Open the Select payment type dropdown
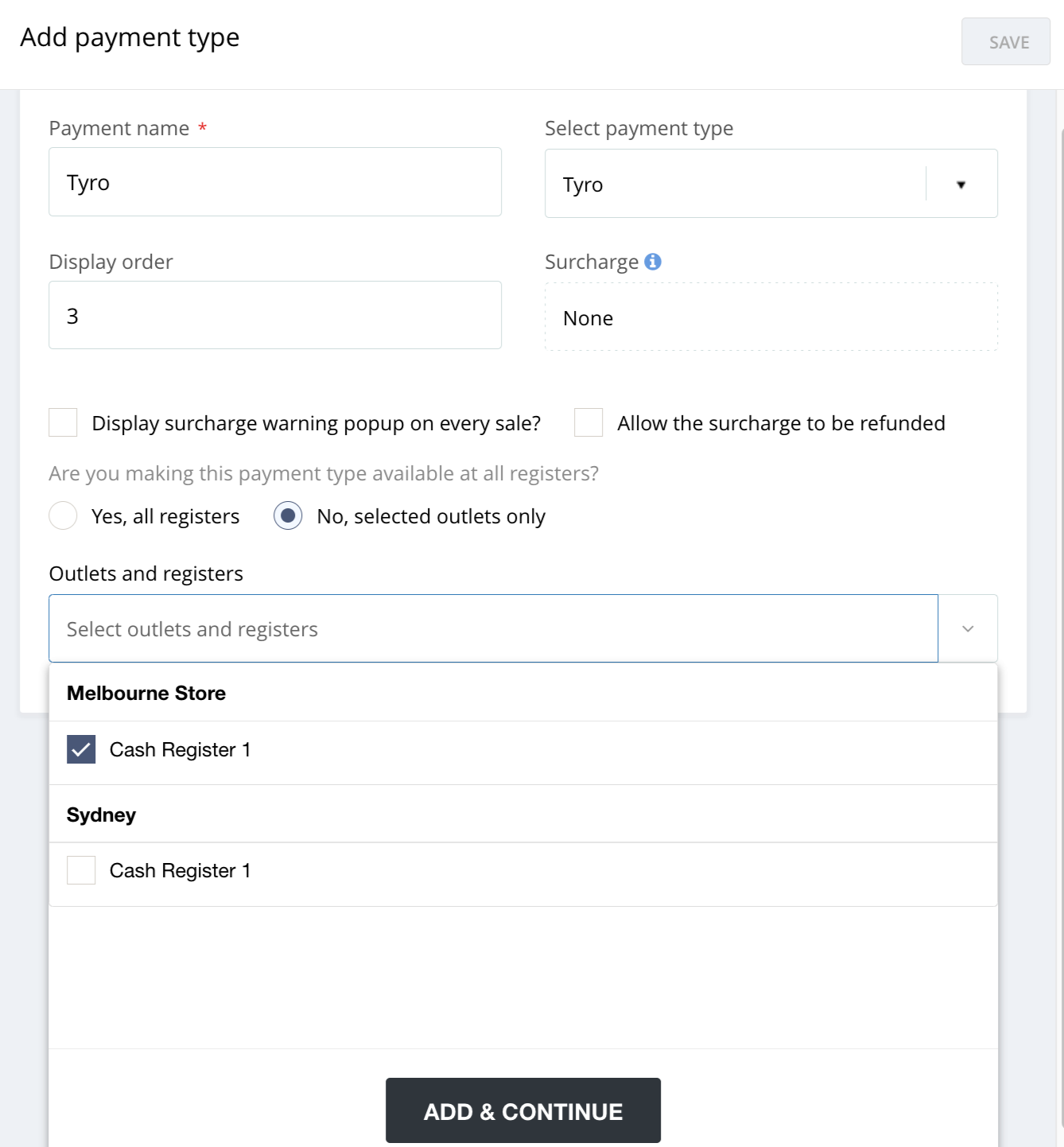Viewport: 1064px width, 1147px height. [x=736, y=184]
